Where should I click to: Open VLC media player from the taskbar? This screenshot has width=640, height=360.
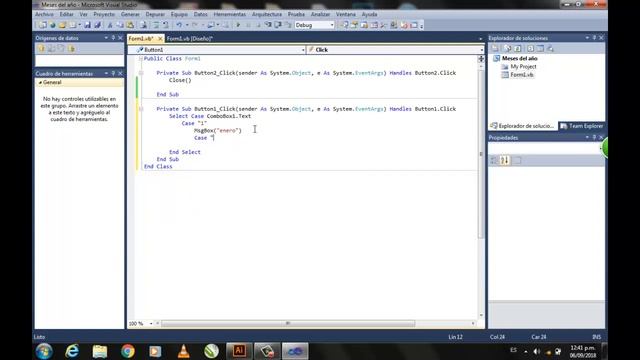click(184, 351)
